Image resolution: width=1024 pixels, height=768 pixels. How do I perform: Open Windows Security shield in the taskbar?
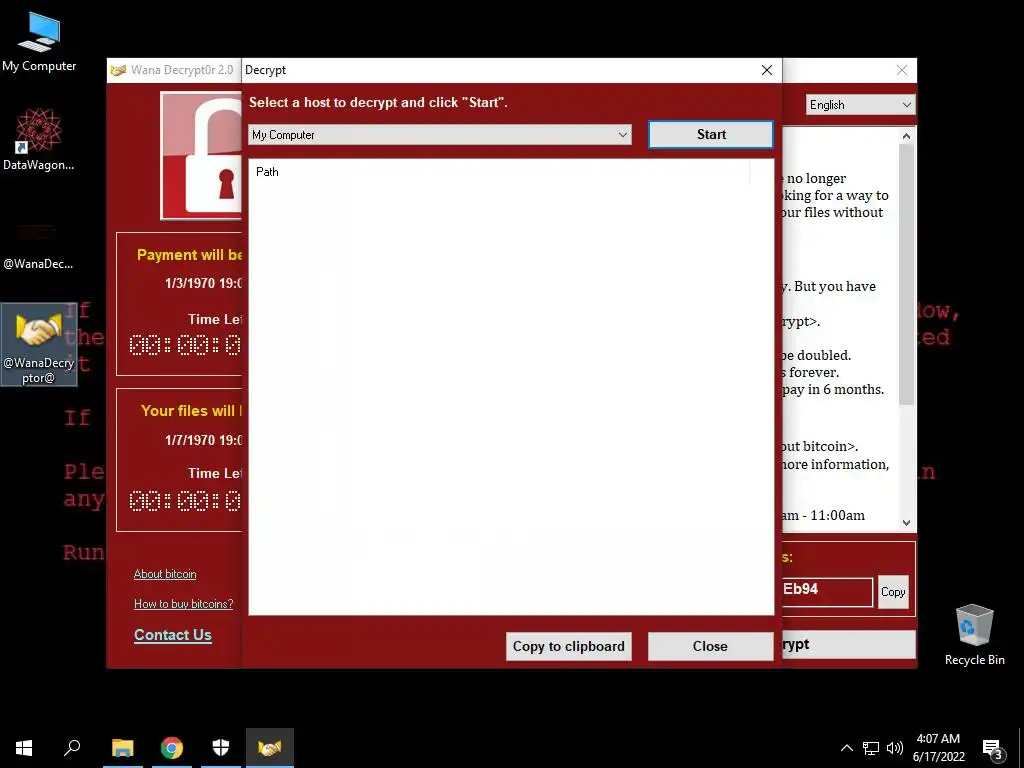tap(221, 748)
